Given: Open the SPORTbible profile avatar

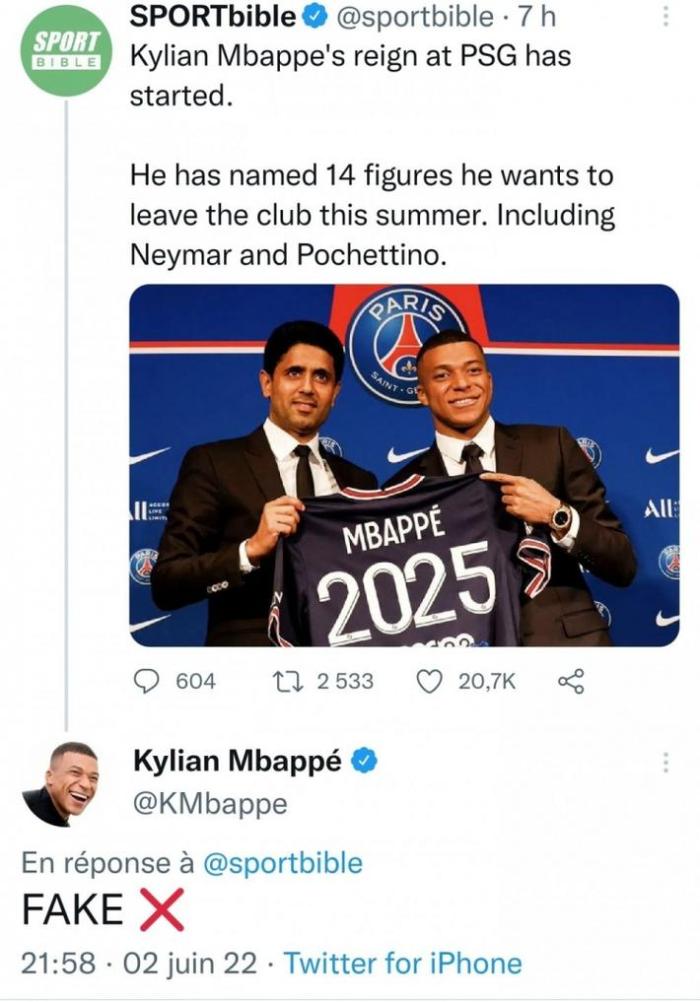Looking at the screenshot, I should click(66, 50).
